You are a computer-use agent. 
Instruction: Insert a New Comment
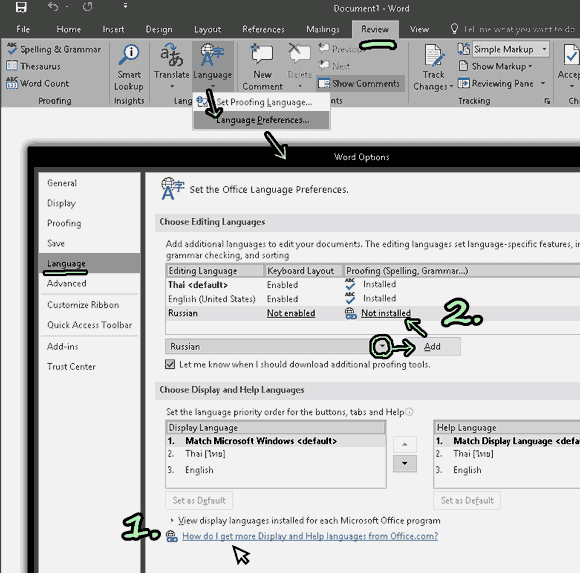click(262, 67)
